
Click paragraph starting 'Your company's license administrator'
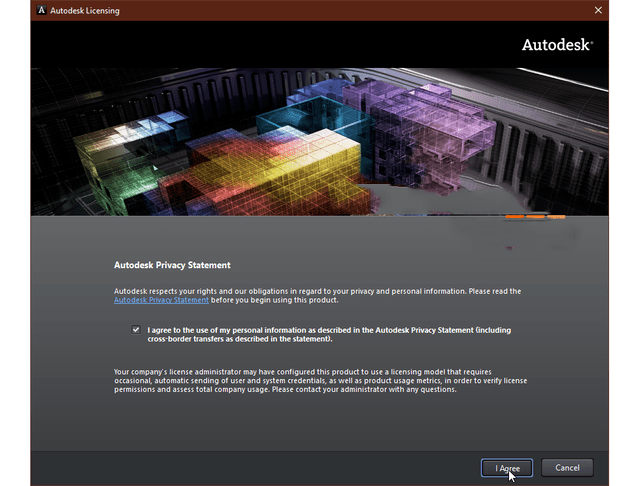pyautogui.click(x=320, y=381)
